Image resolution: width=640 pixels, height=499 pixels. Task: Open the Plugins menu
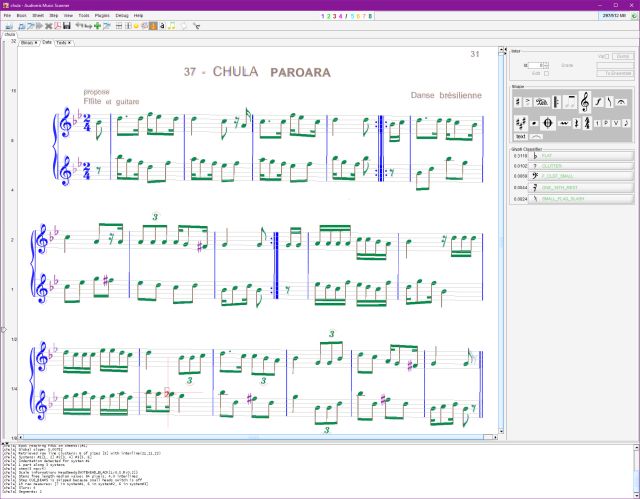(x=102, y=16)
